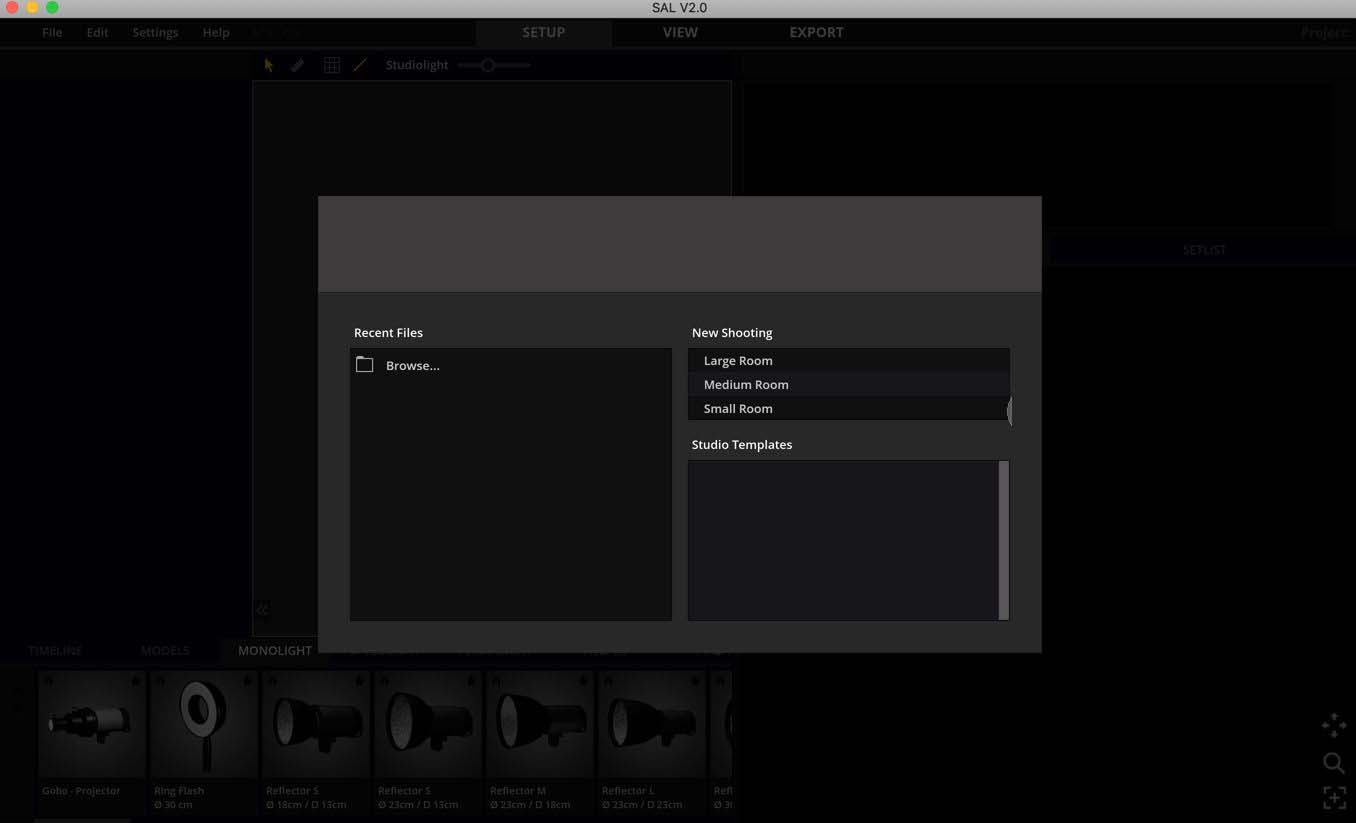The image size is (1356, 823).
Task: Click the four-arrow pan icon
Action: [x=1334, y=726]
